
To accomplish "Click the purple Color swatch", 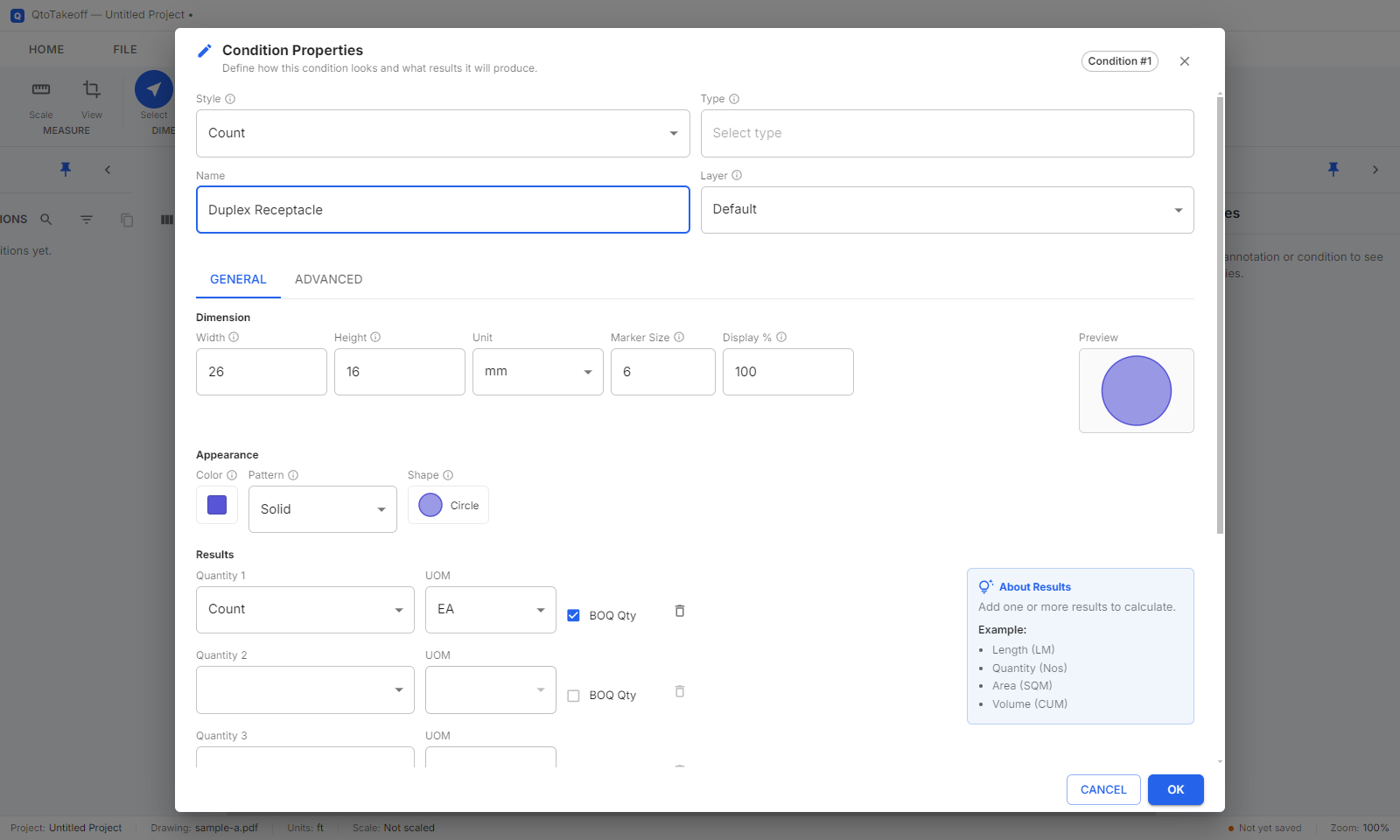I will [x=217, y=505].
